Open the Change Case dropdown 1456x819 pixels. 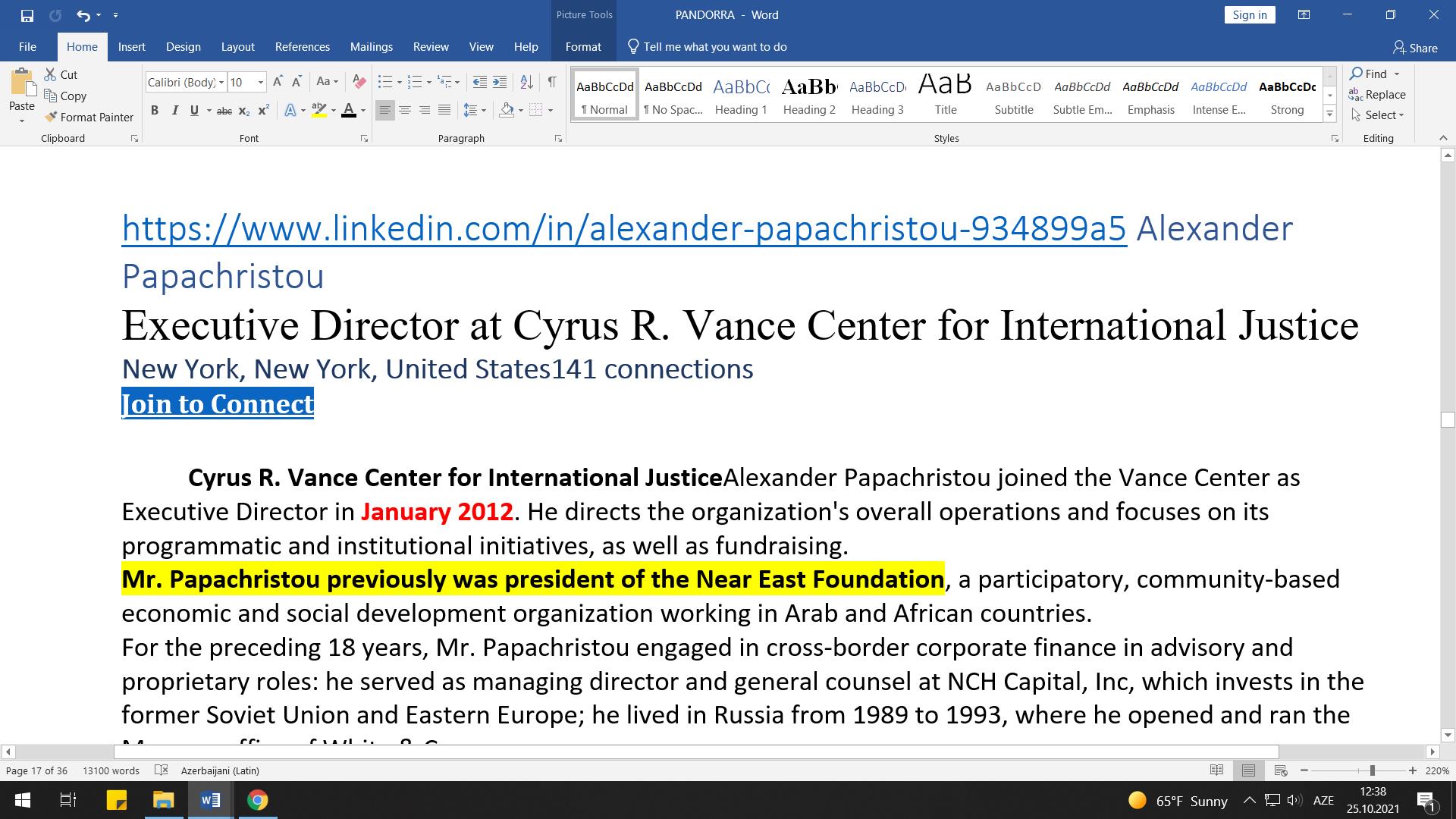pos(328,82)
